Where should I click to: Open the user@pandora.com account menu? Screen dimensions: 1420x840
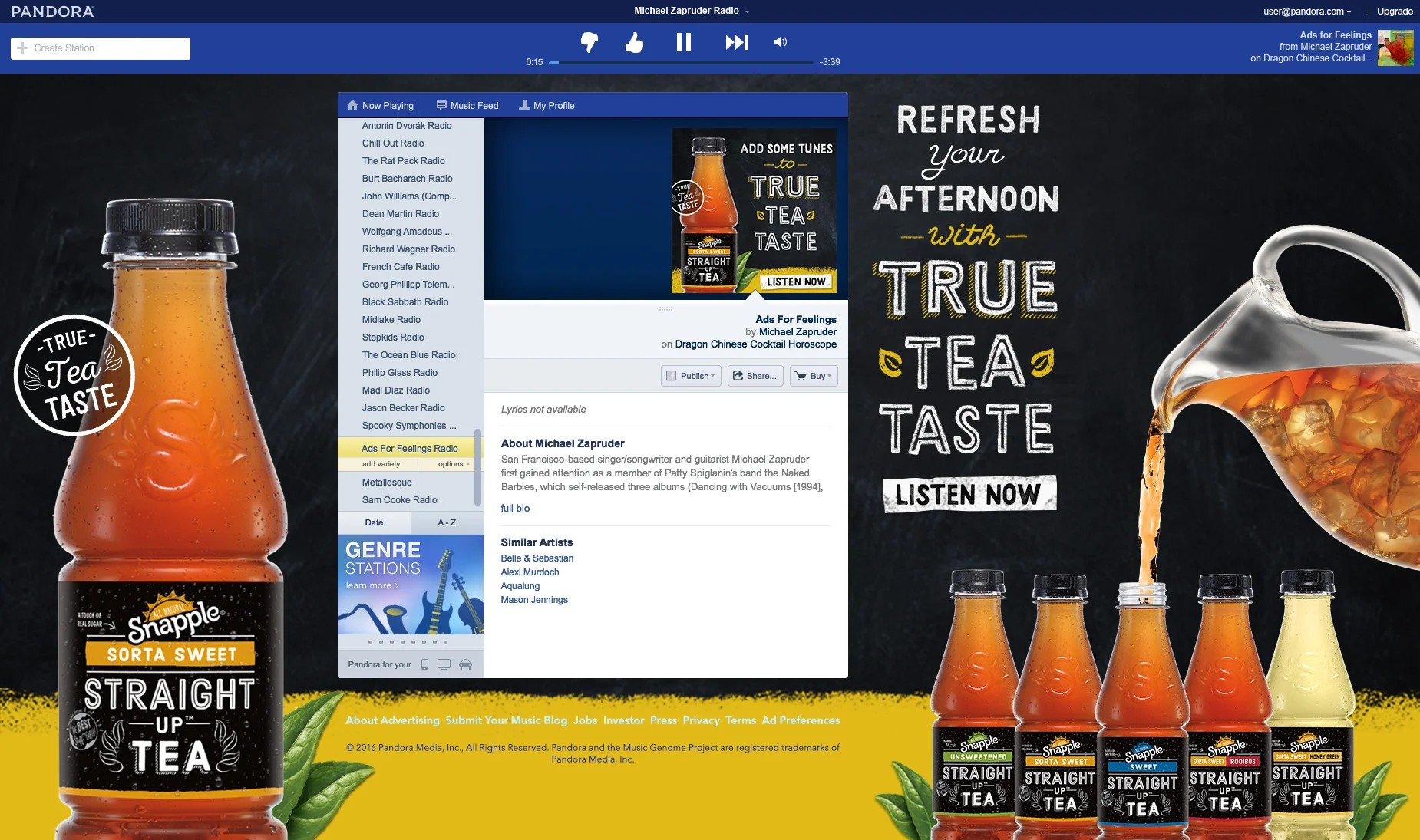point(1307,12)
